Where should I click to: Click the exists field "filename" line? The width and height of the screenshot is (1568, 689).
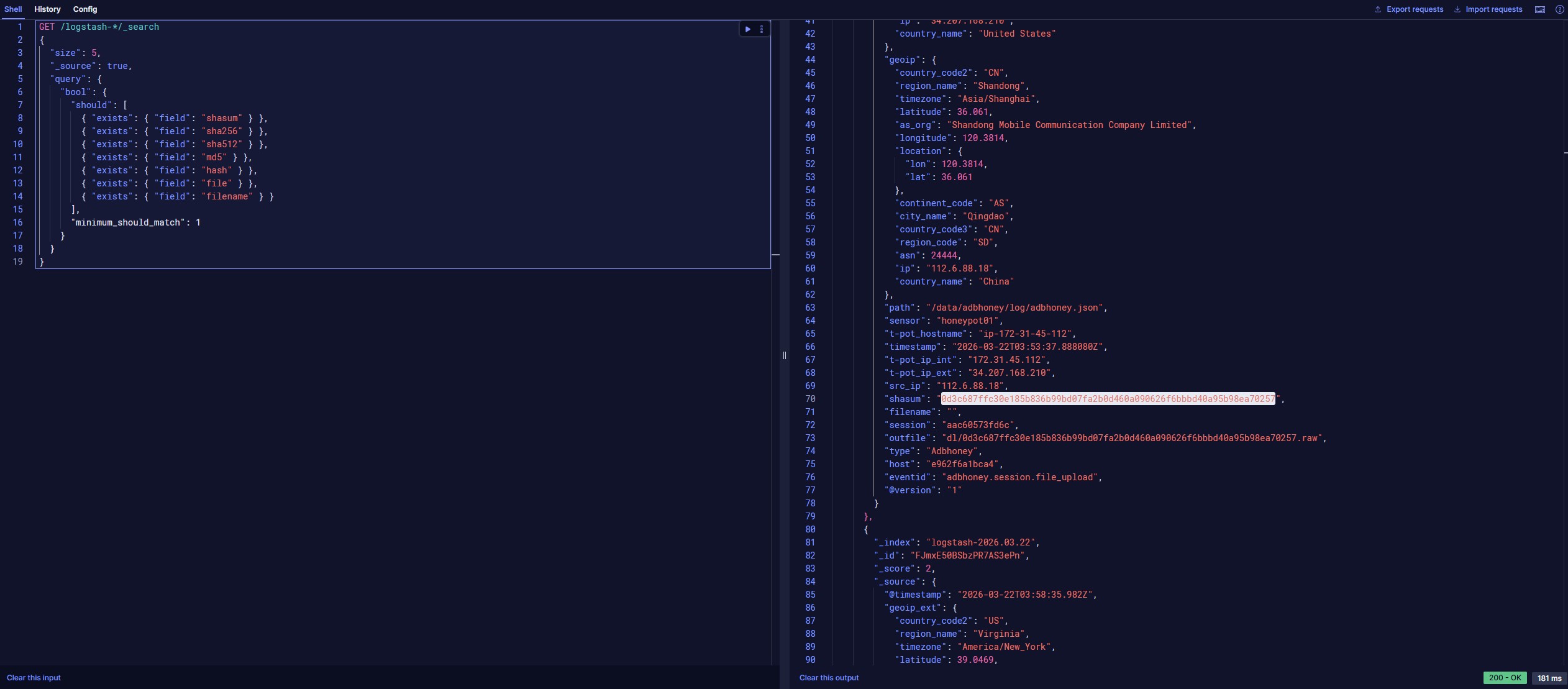coord(178,196)
